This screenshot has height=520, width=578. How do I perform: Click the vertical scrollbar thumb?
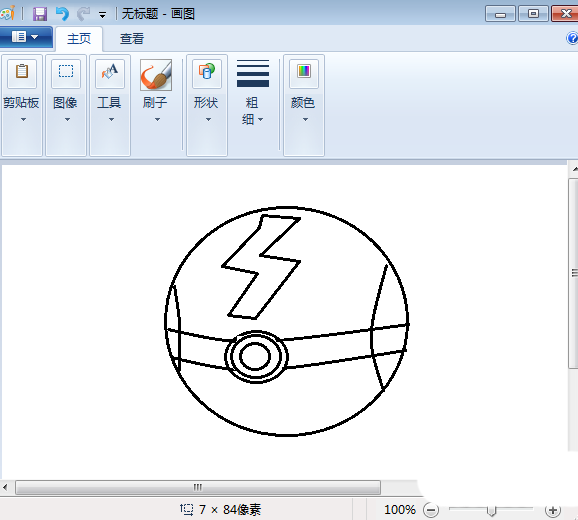pyautogui.click(x=574, y=273)
